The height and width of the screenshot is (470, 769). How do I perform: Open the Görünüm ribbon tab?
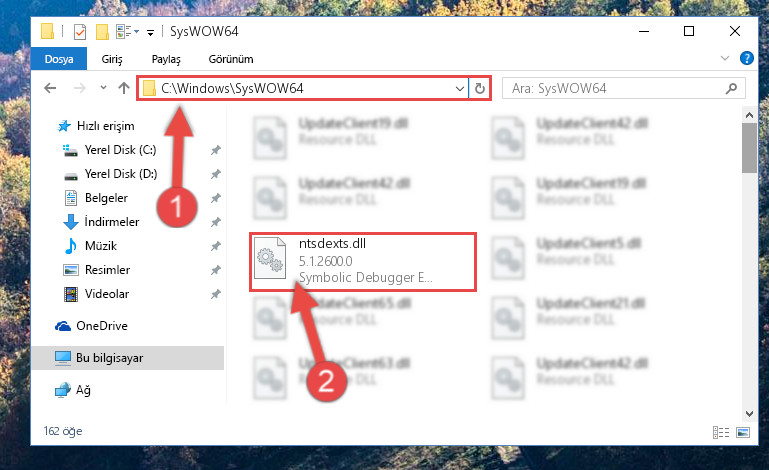(x=231, y=59)
